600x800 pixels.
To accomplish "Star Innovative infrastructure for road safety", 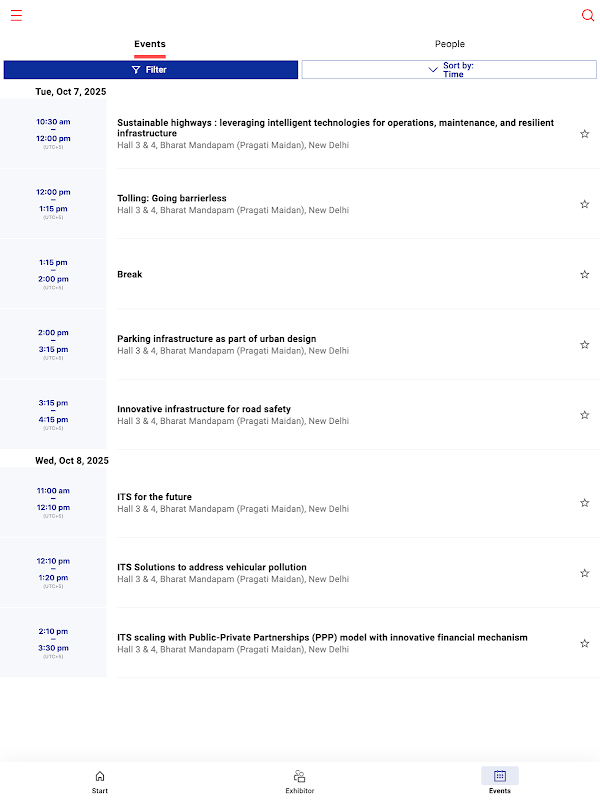I will point(585,414).
